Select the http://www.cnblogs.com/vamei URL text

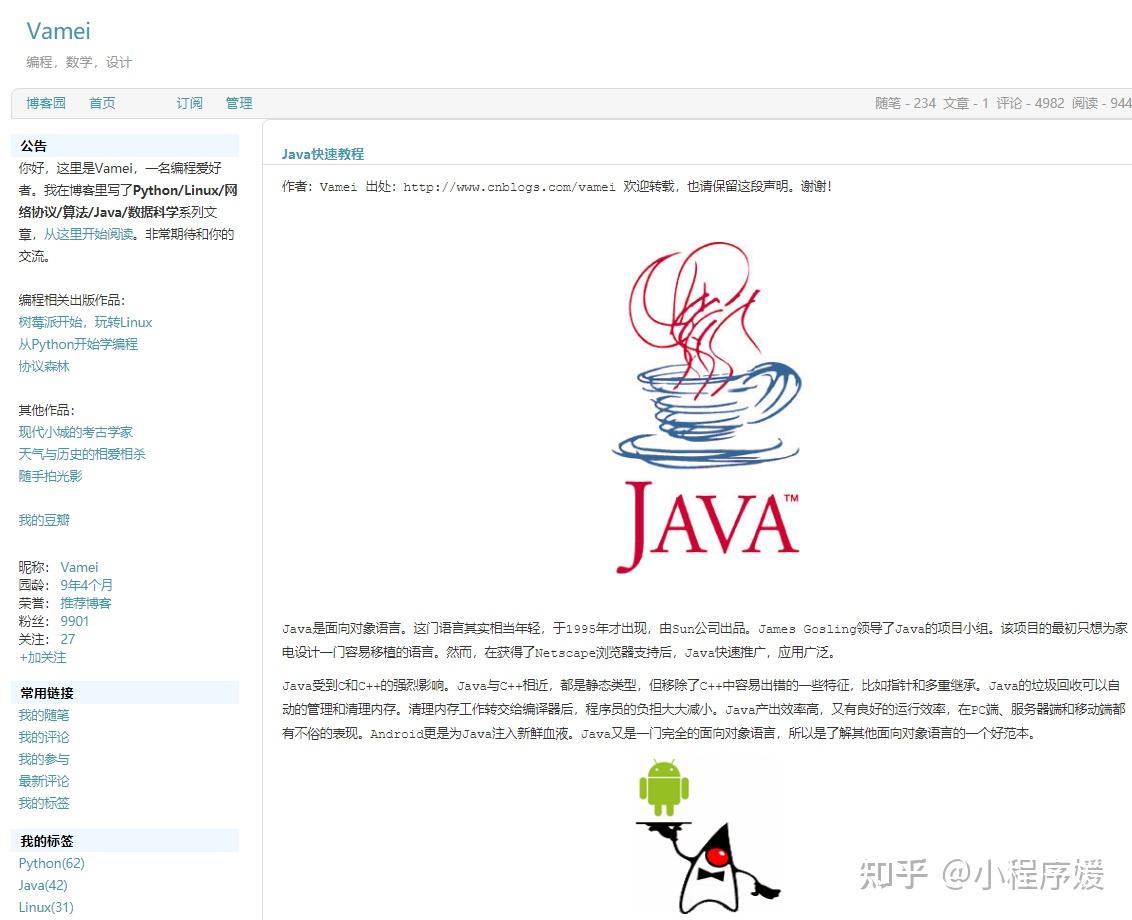509,187
